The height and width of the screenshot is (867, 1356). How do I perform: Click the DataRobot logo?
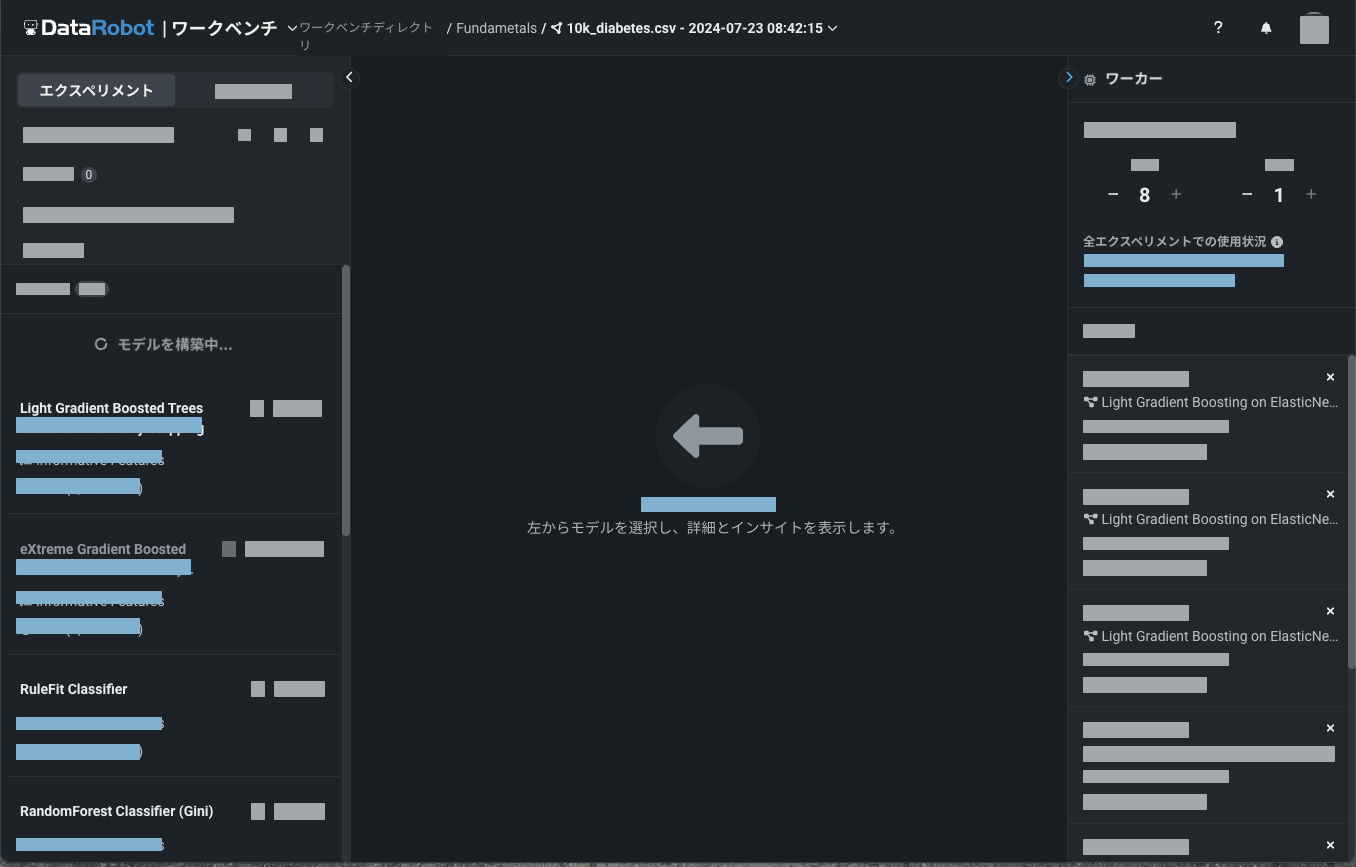coord(88,28)
